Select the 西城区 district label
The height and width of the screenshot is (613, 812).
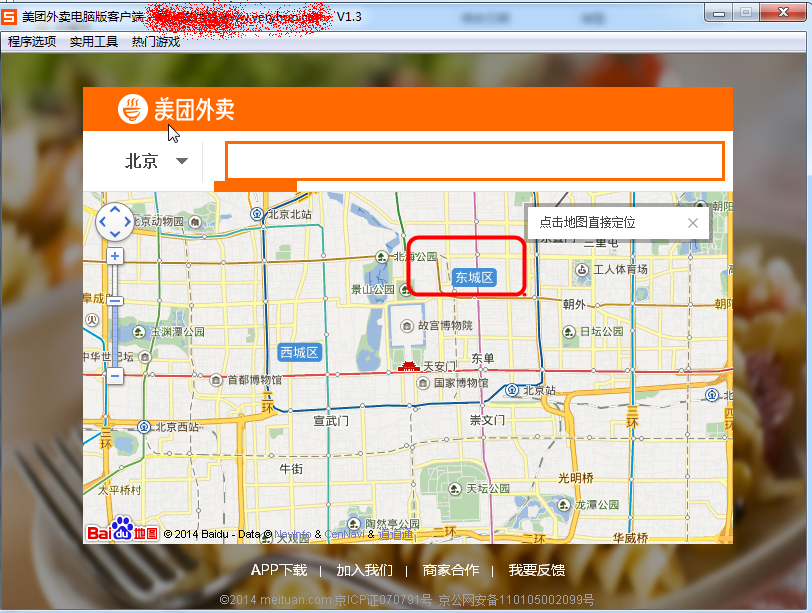click(x=299, y=353)
